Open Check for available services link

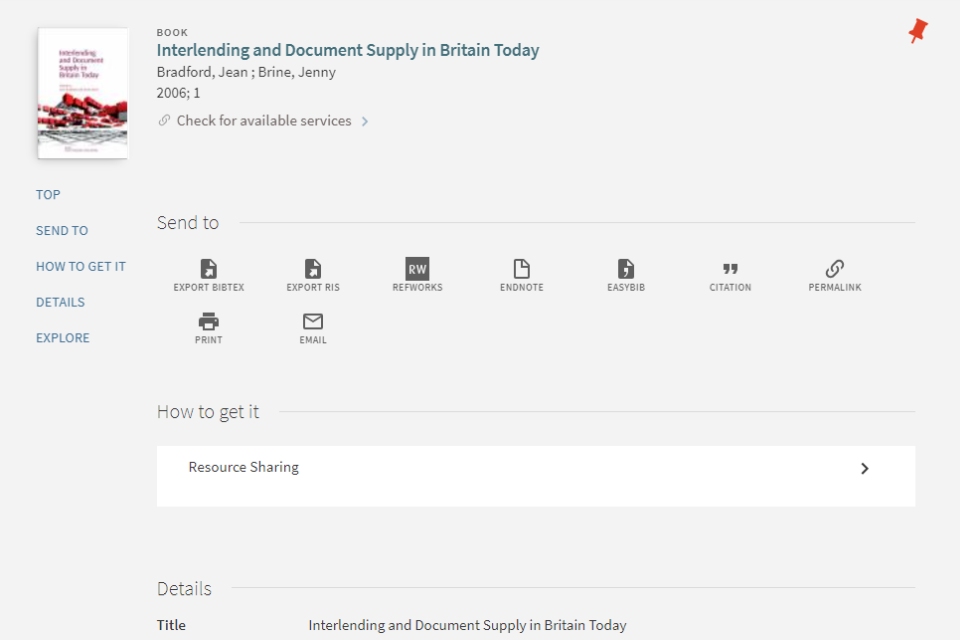(x=264, y=121)
